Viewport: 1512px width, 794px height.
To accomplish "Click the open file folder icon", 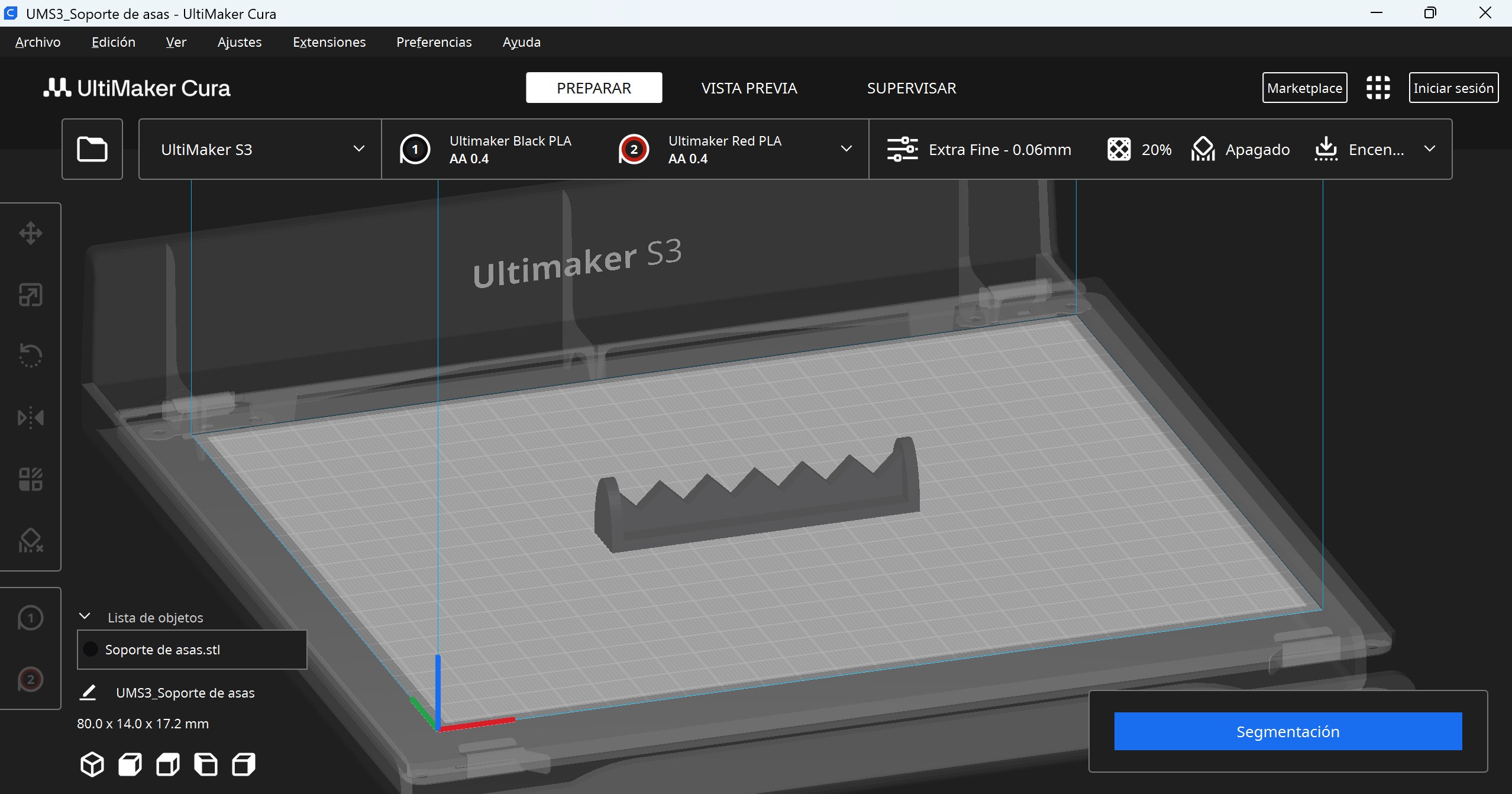I will 92,149.
